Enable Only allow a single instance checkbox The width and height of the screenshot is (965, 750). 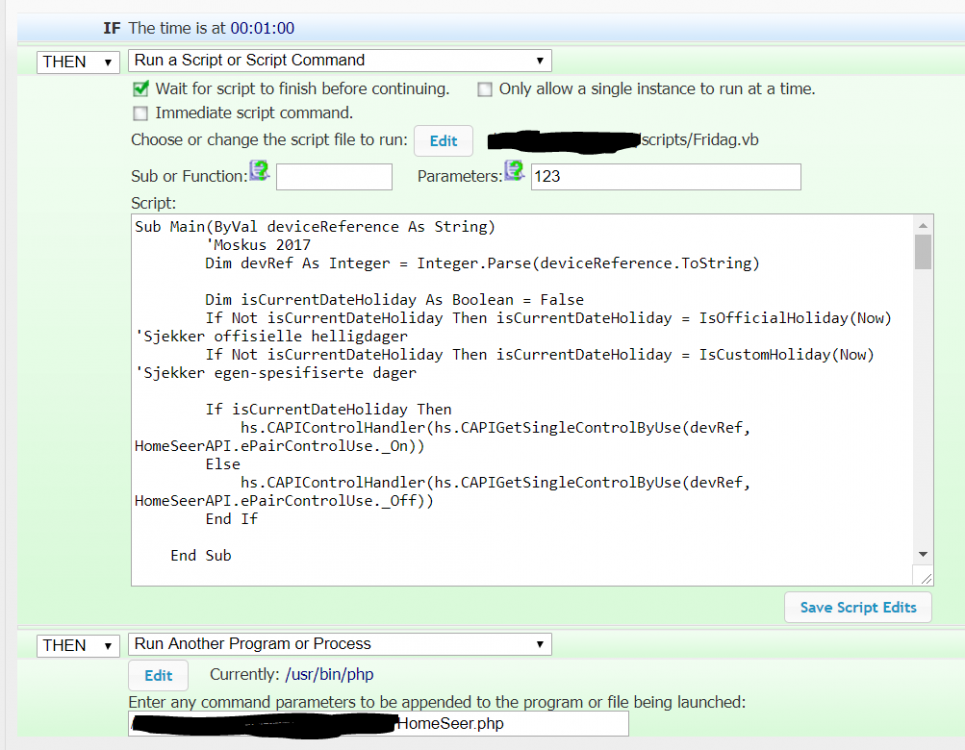(485, 89)
